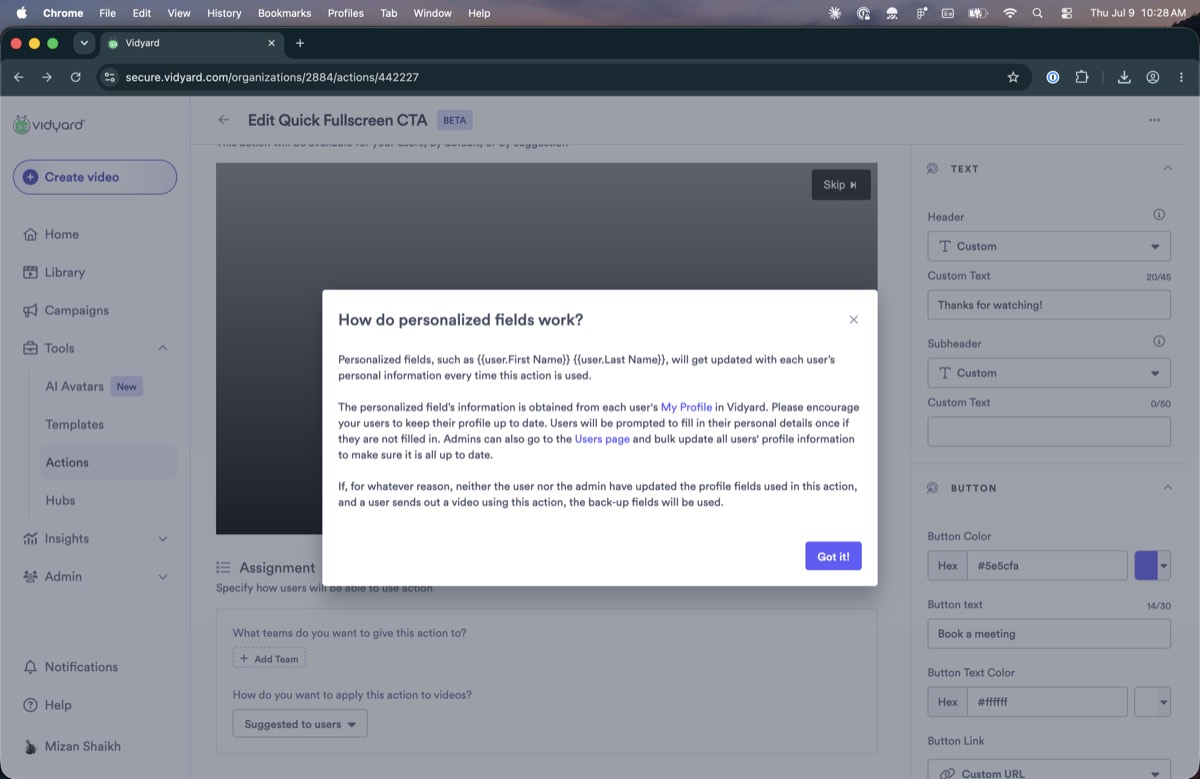Click the Profiles menu in menu bar
This screenshot has width=1200, height=779.
point(346,13)
